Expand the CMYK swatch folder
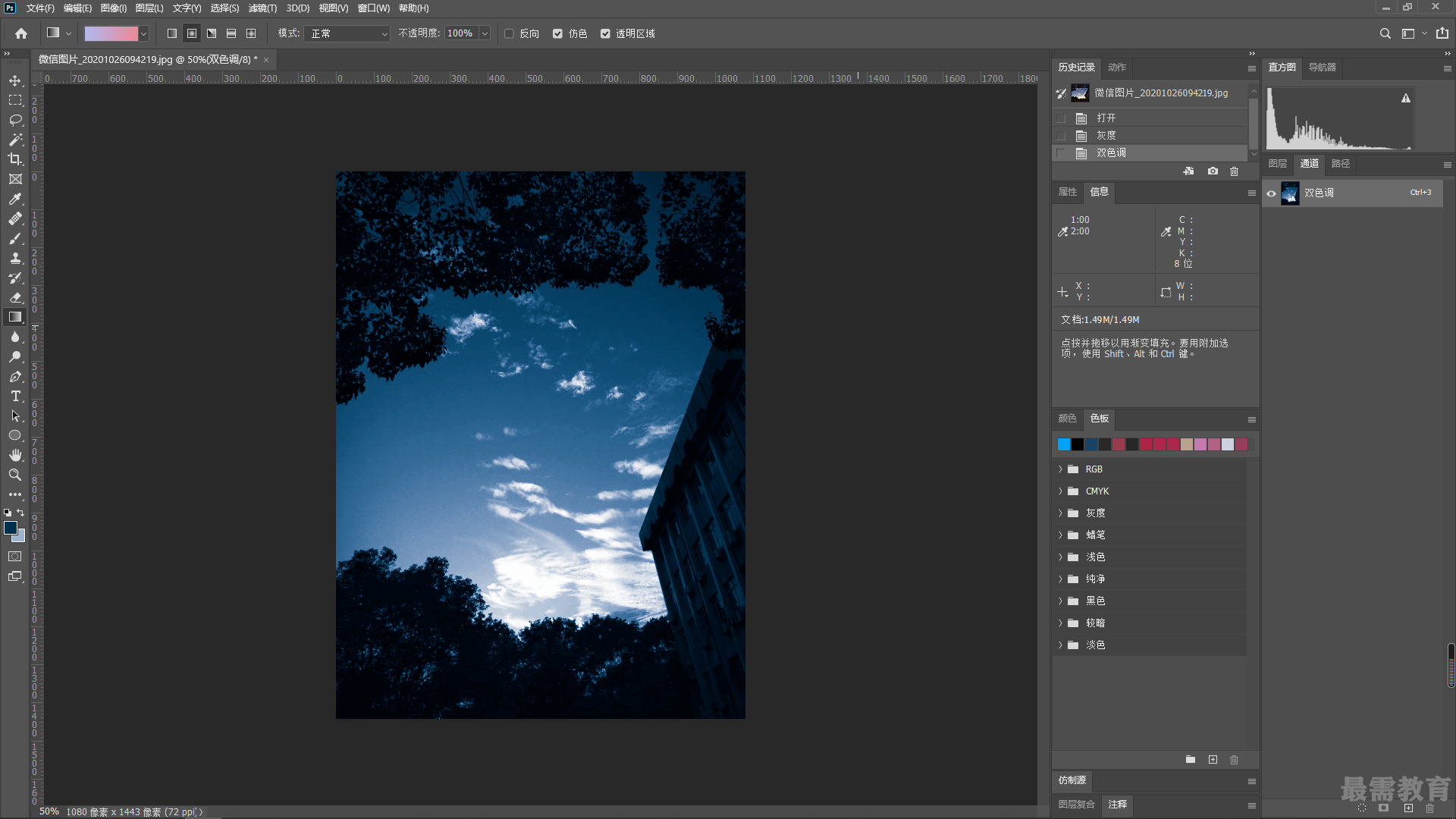This screenshot has width=1456, height=819. [1060, 491]
